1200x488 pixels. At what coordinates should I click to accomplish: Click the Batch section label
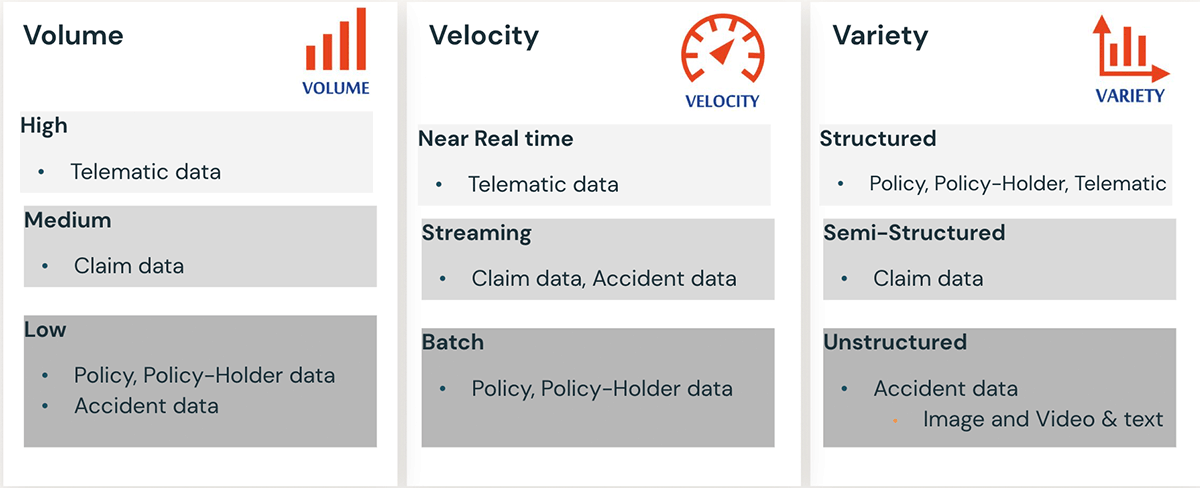(453, 342)
